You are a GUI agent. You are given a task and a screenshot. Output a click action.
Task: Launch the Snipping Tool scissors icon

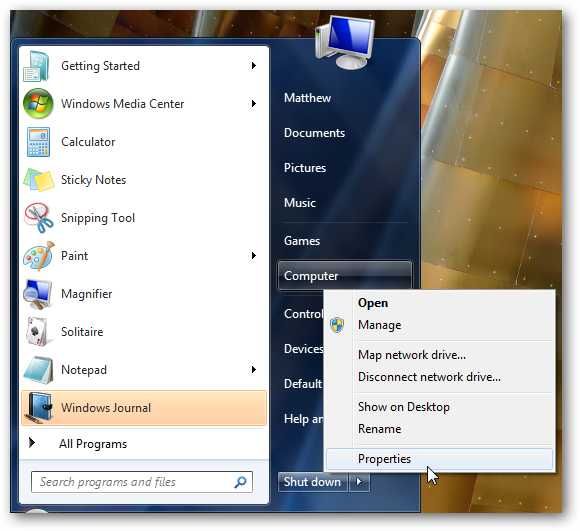39,218
